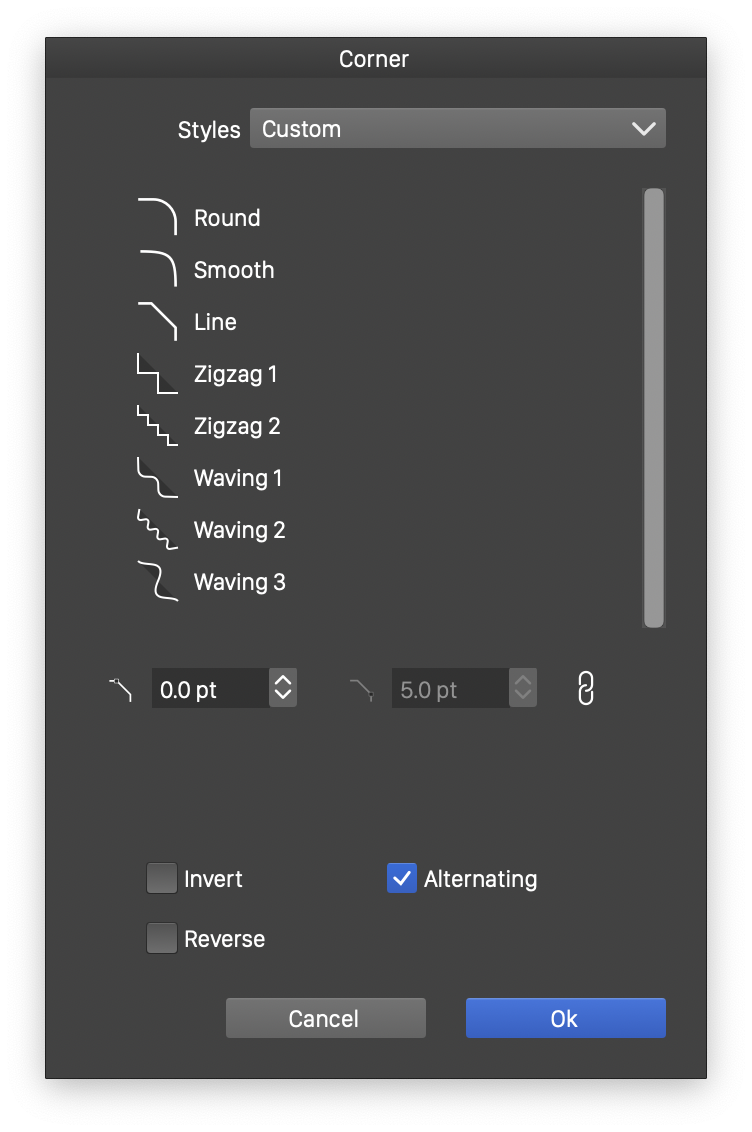Confirm with the Ok button
The height and width of the screenshot is (1132, 752).
565,1018
